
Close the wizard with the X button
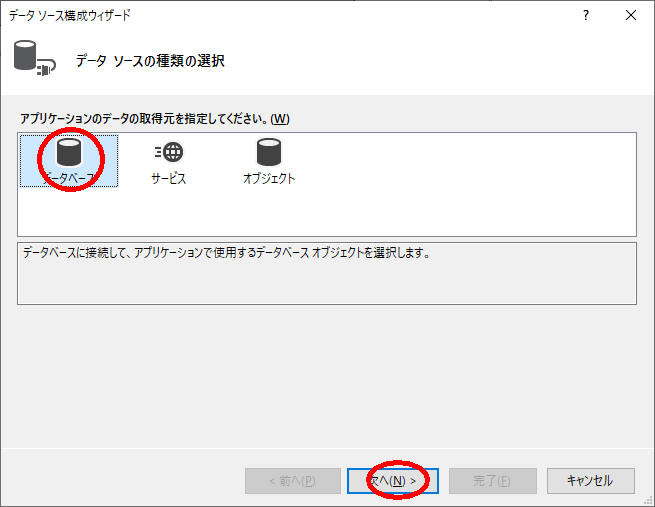coord(630,15)
